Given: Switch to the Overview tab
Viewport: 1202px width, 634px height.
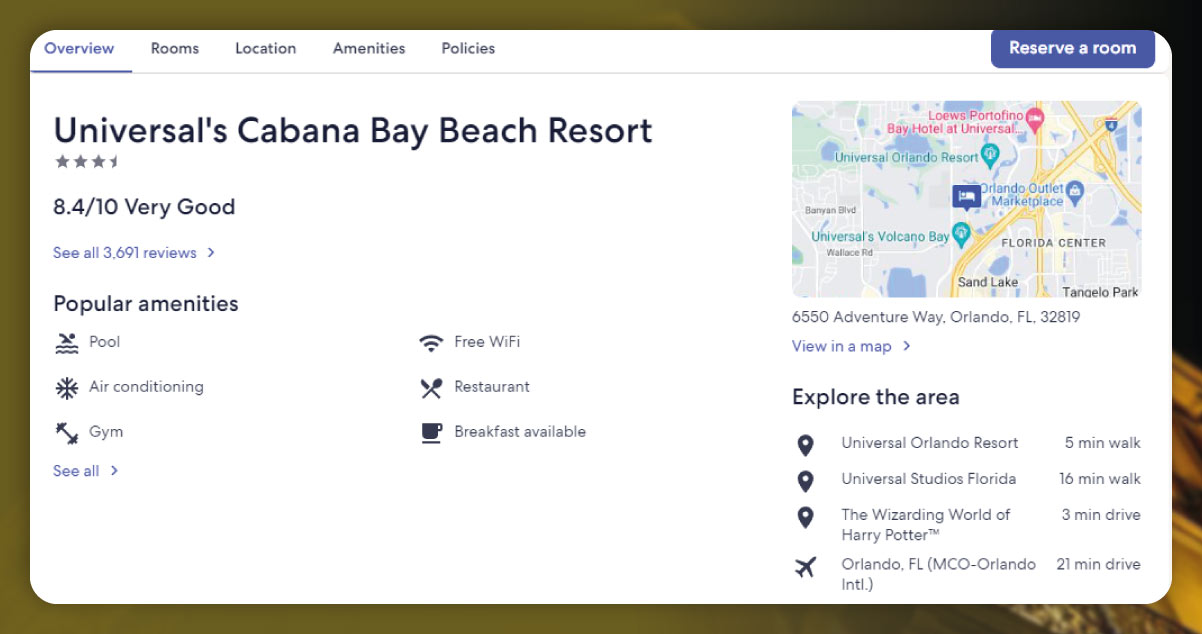Looking at the screenshot, I should (x=80, y=48).
